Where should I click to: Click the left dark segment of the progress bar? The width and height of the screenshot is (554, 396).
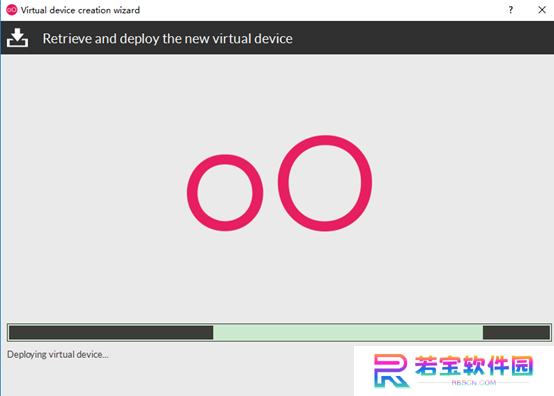click(x=111, y=332)
